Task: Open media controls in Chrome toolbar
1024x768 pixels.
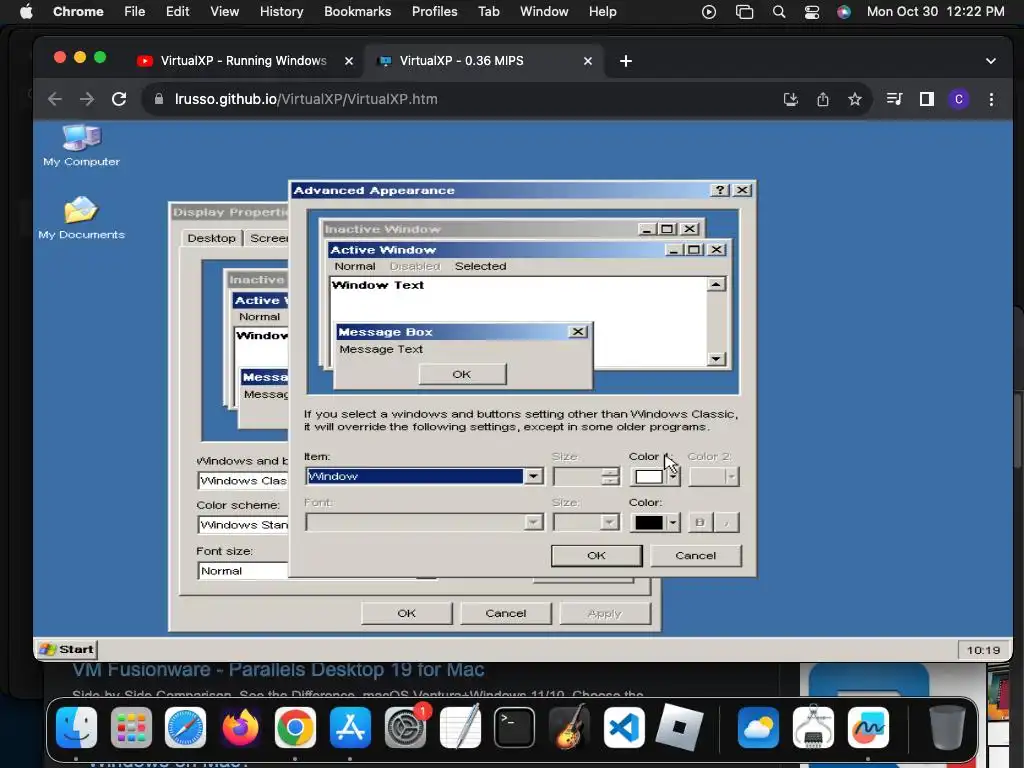Action: point(894,99)
